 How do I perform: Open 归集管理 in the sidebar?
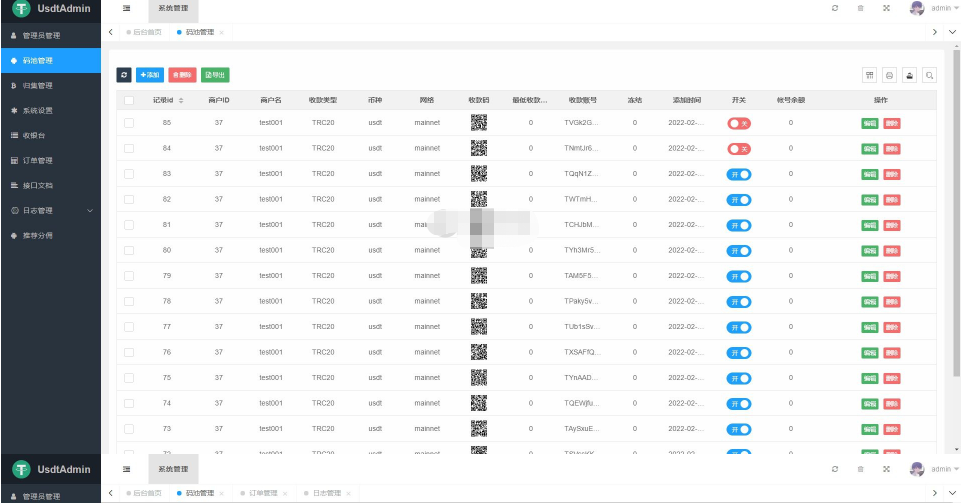click(x=38, y=85)
